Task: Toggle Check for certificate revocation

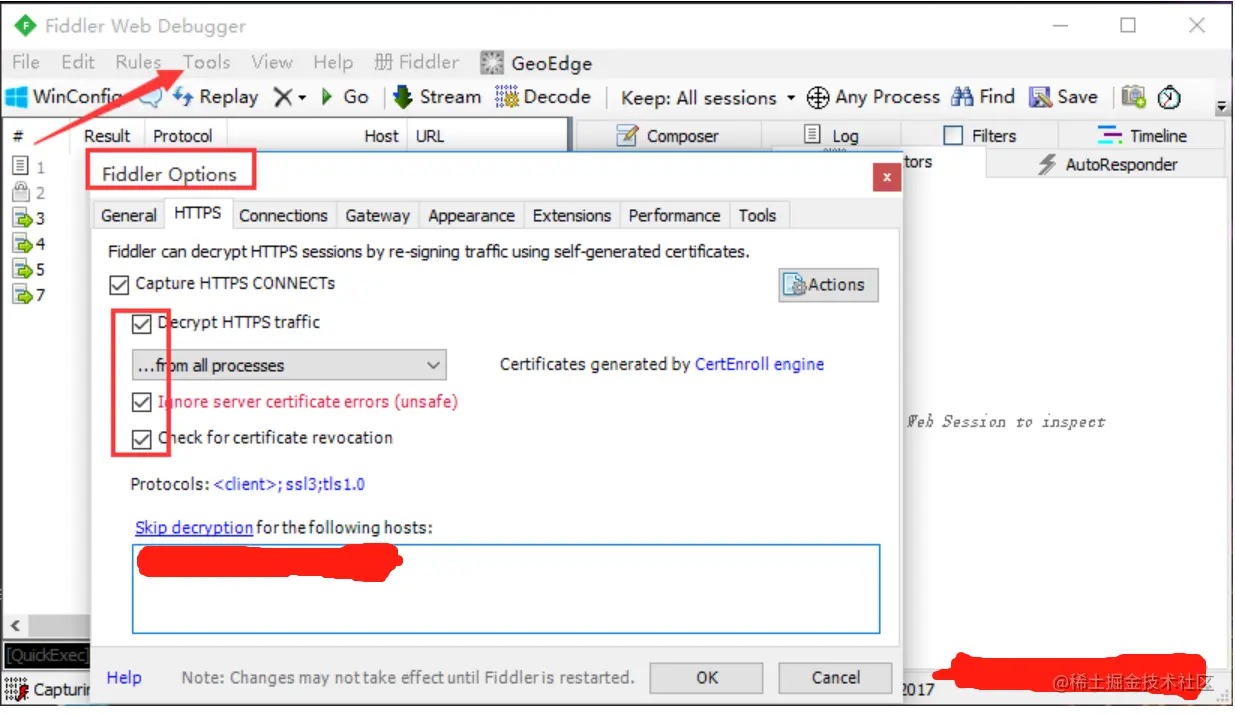Action: point(141,438)
